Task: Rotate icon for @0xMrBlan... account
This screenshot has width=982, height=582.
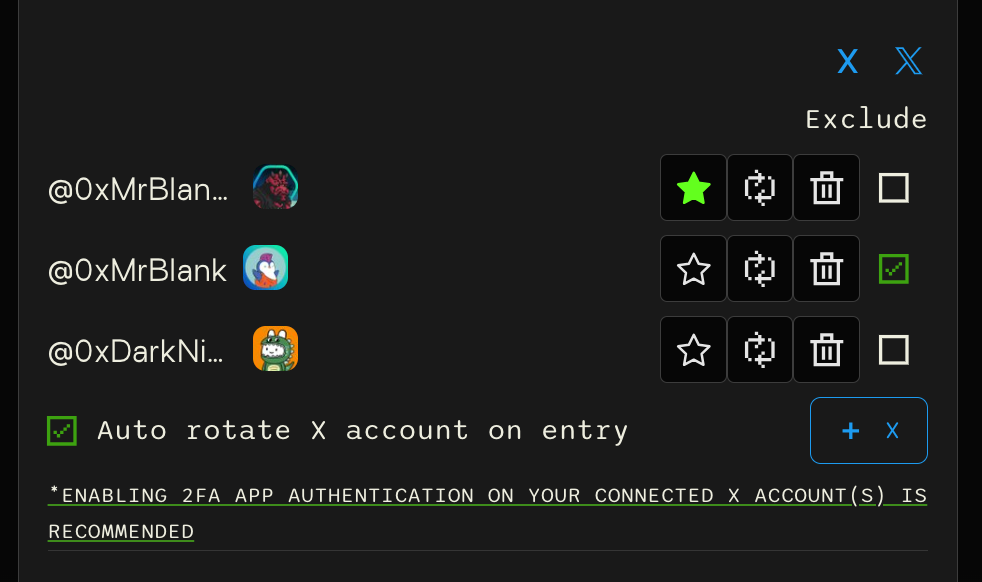Action: (x=760, y=188)
